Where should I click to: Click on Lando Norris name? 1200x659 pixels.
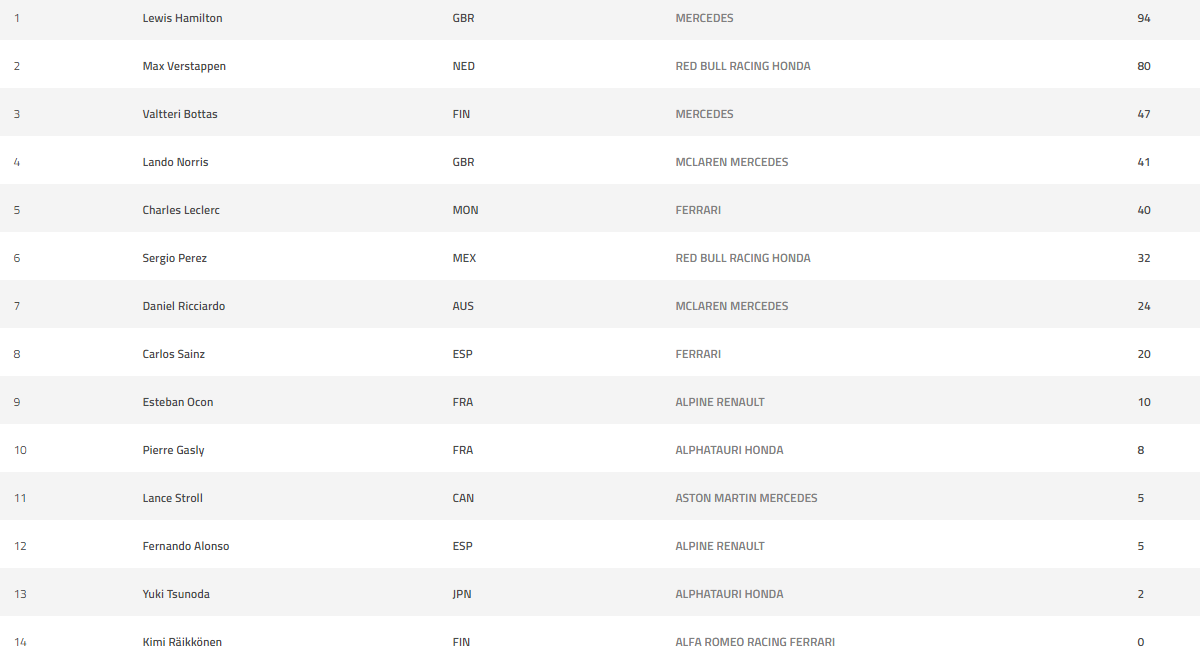[x=175, y=162]
